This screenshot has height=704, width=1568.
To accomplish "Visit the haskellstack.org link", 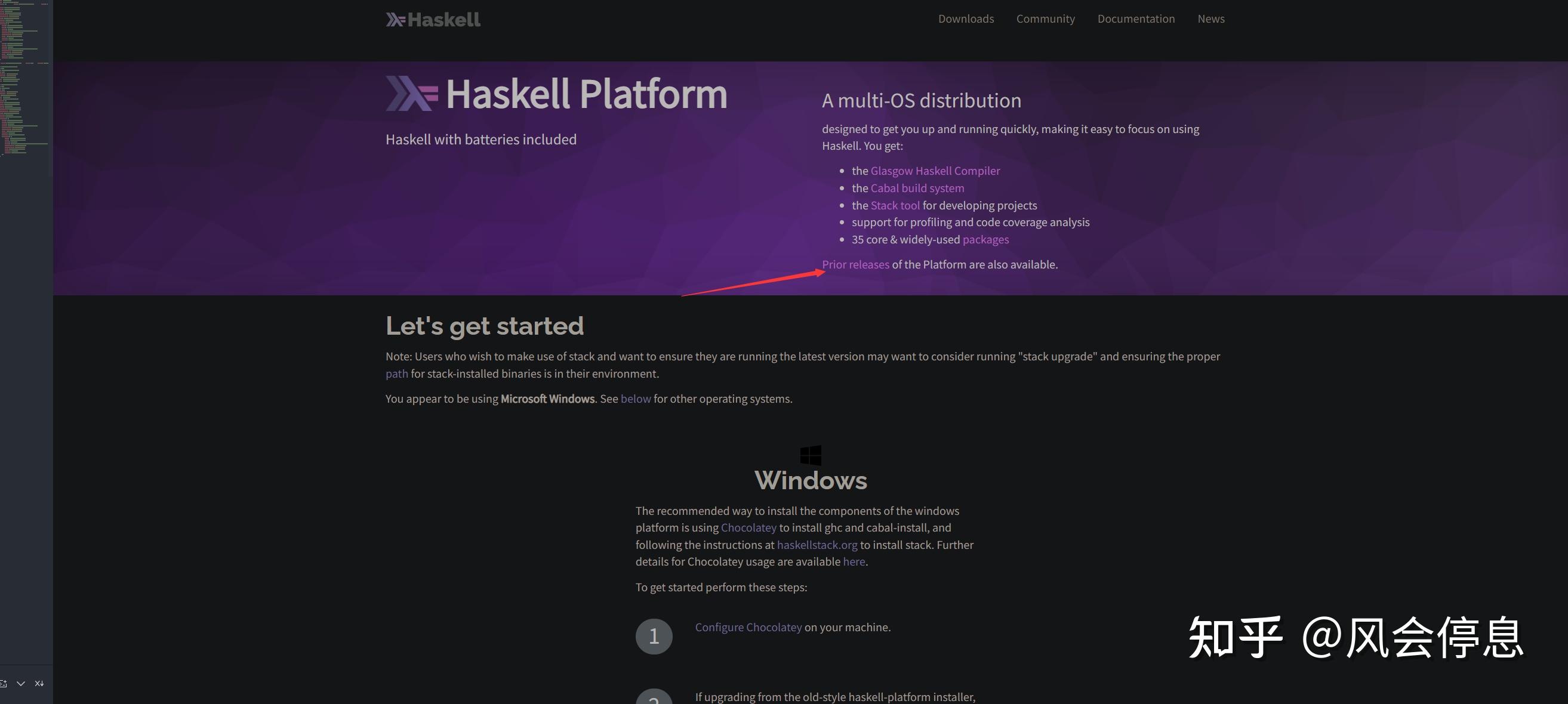I will 817,545.
